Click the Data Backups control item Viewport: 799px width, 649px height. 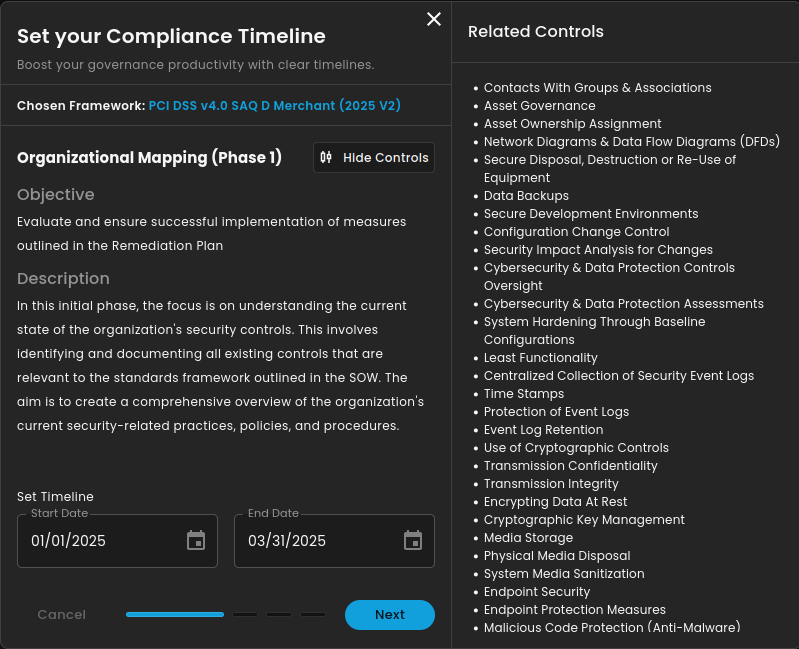pos(526,196)
